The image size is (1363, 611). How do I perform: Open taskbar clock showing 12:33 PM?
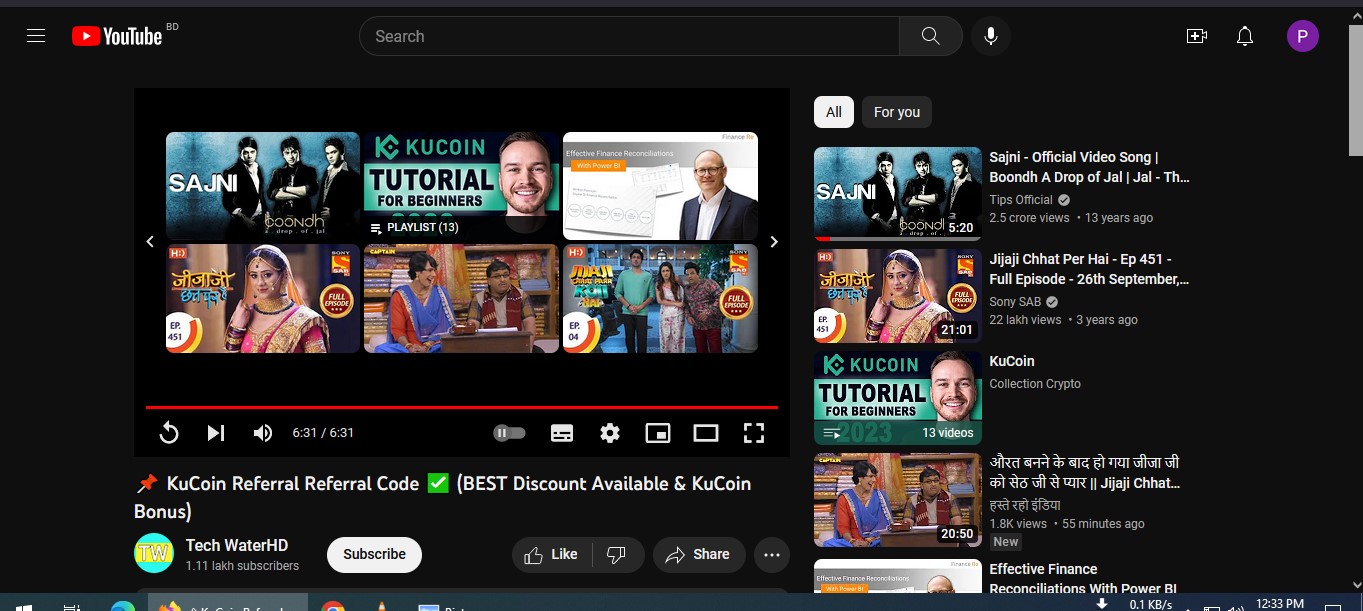pos(1280,604)
